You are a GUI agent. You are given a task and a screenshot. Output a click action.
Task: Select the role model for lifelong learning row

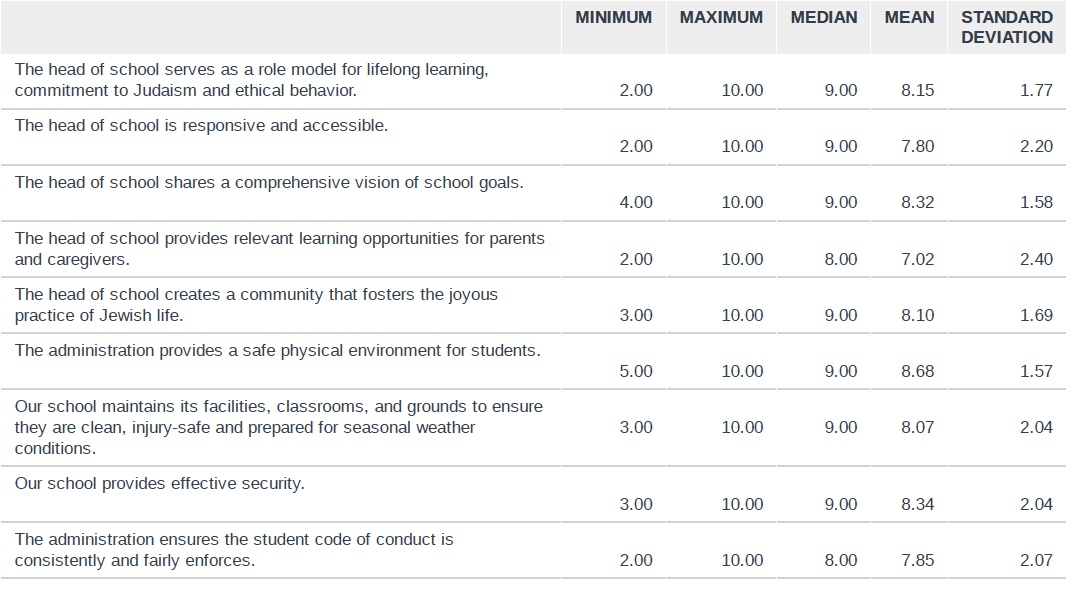(533, 82)
